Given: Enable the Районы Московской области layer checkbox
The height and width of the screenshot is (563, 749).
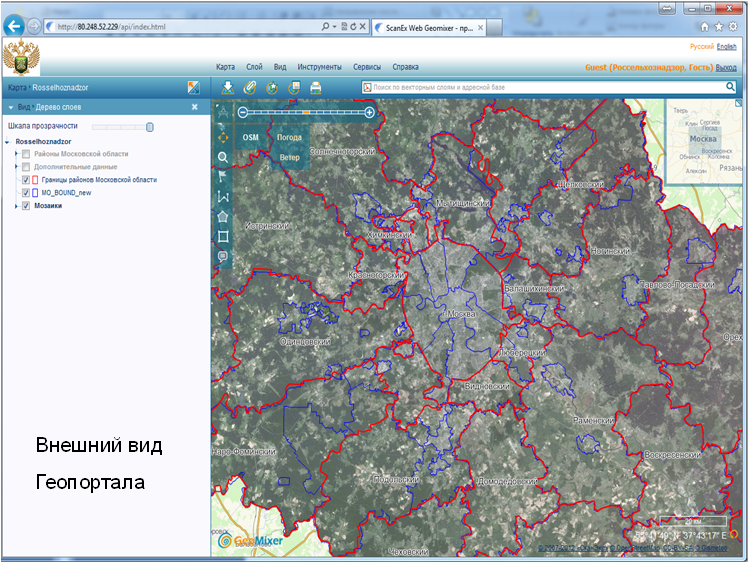Looking at the screenshot, I should (x=26, y=154).
